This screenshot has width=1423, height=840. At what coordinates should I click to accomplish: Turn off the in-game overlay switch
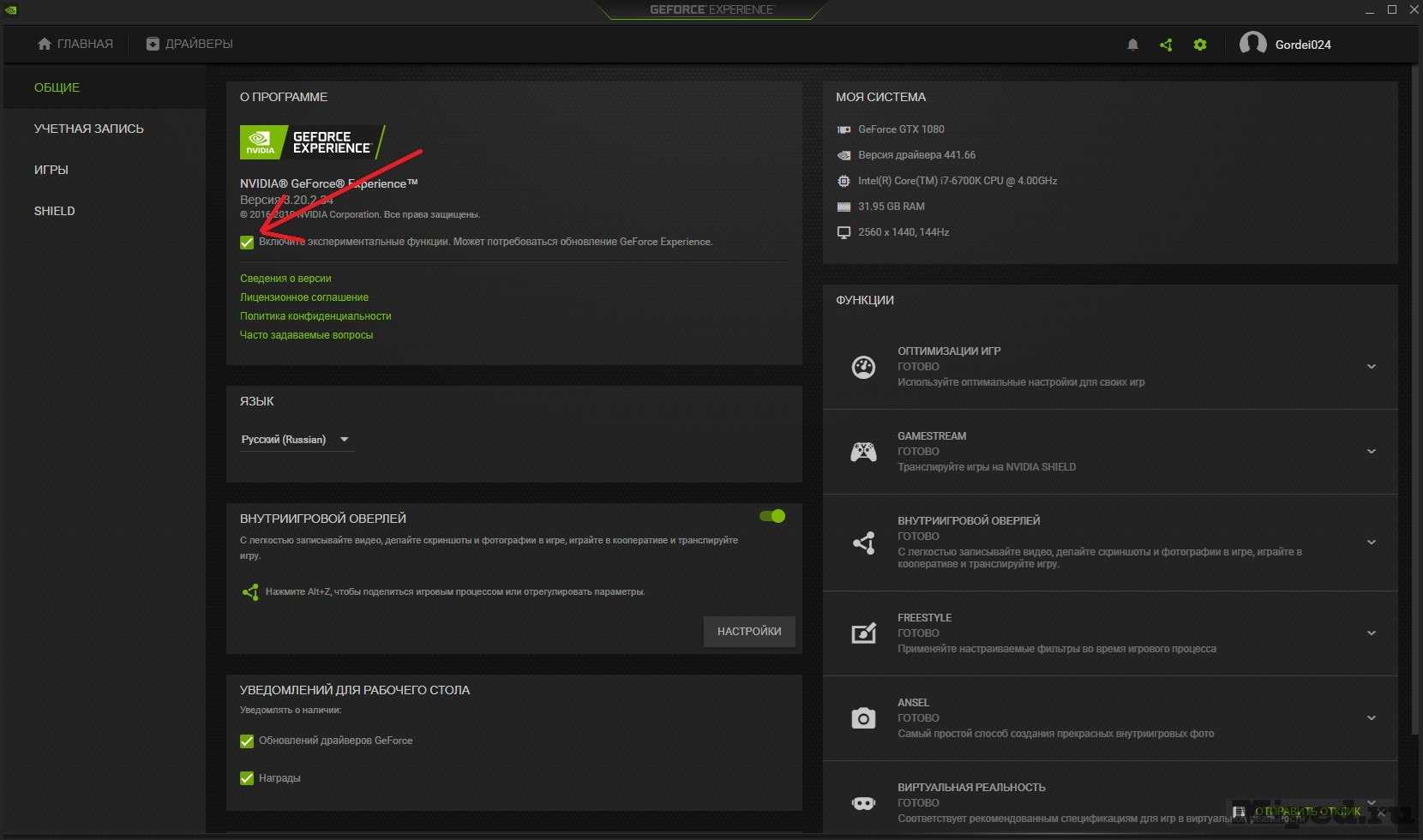[x=772, y=516]
